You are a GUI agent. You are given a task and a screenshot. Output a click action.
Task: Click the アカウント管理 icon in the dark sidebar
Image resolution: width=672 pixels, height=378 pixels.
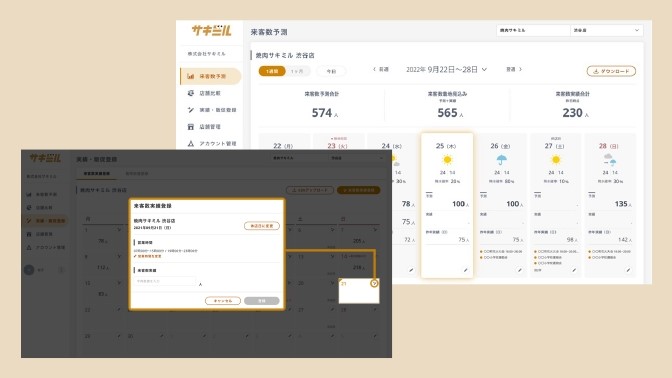click(x=29, y=247)
